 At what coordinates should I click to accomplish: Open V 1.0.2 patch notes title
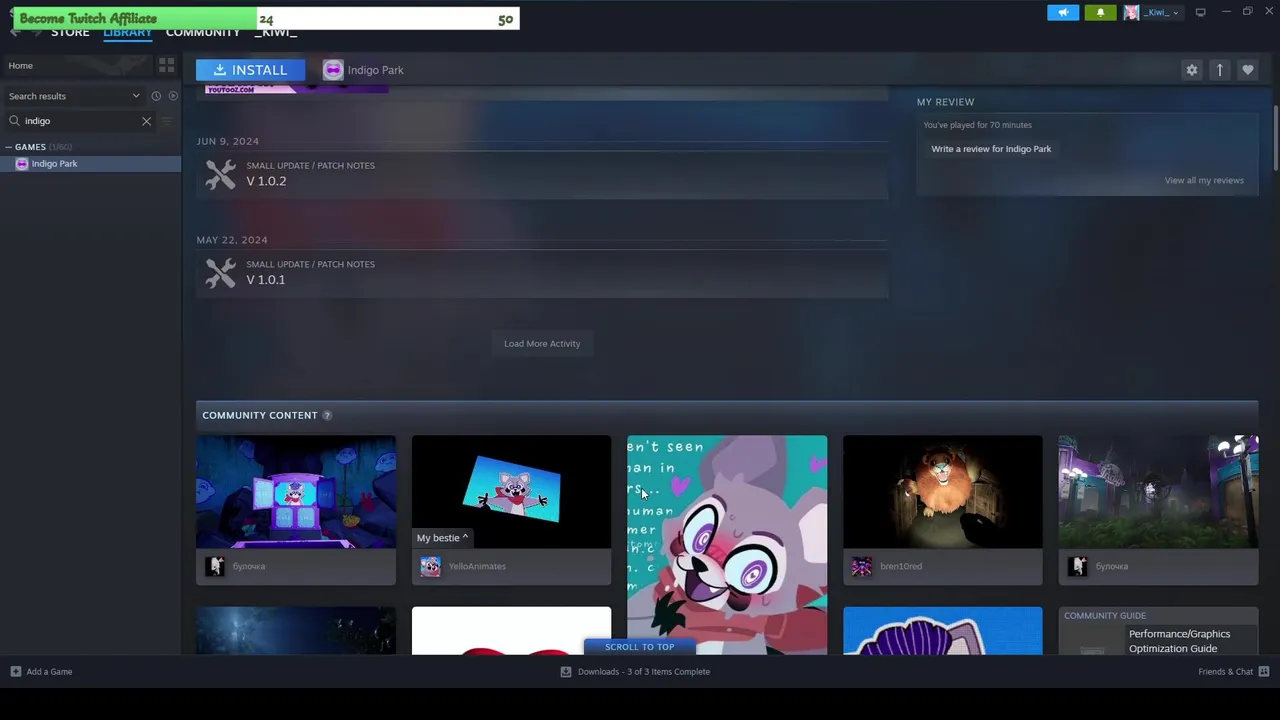(266, 181)
